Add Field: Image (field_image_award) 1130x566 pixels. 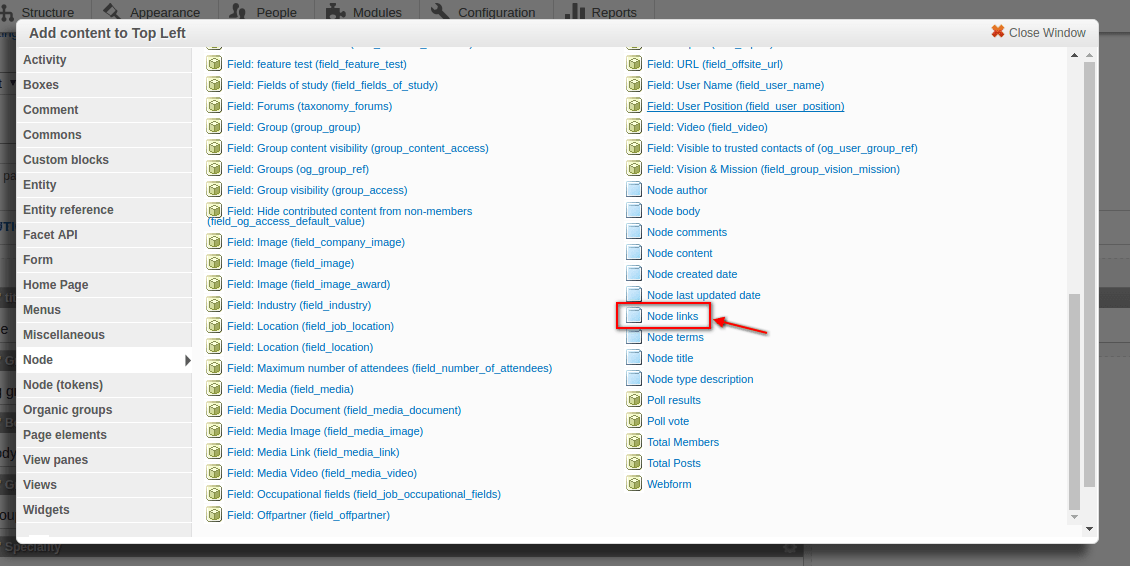[x=308, y=284]
